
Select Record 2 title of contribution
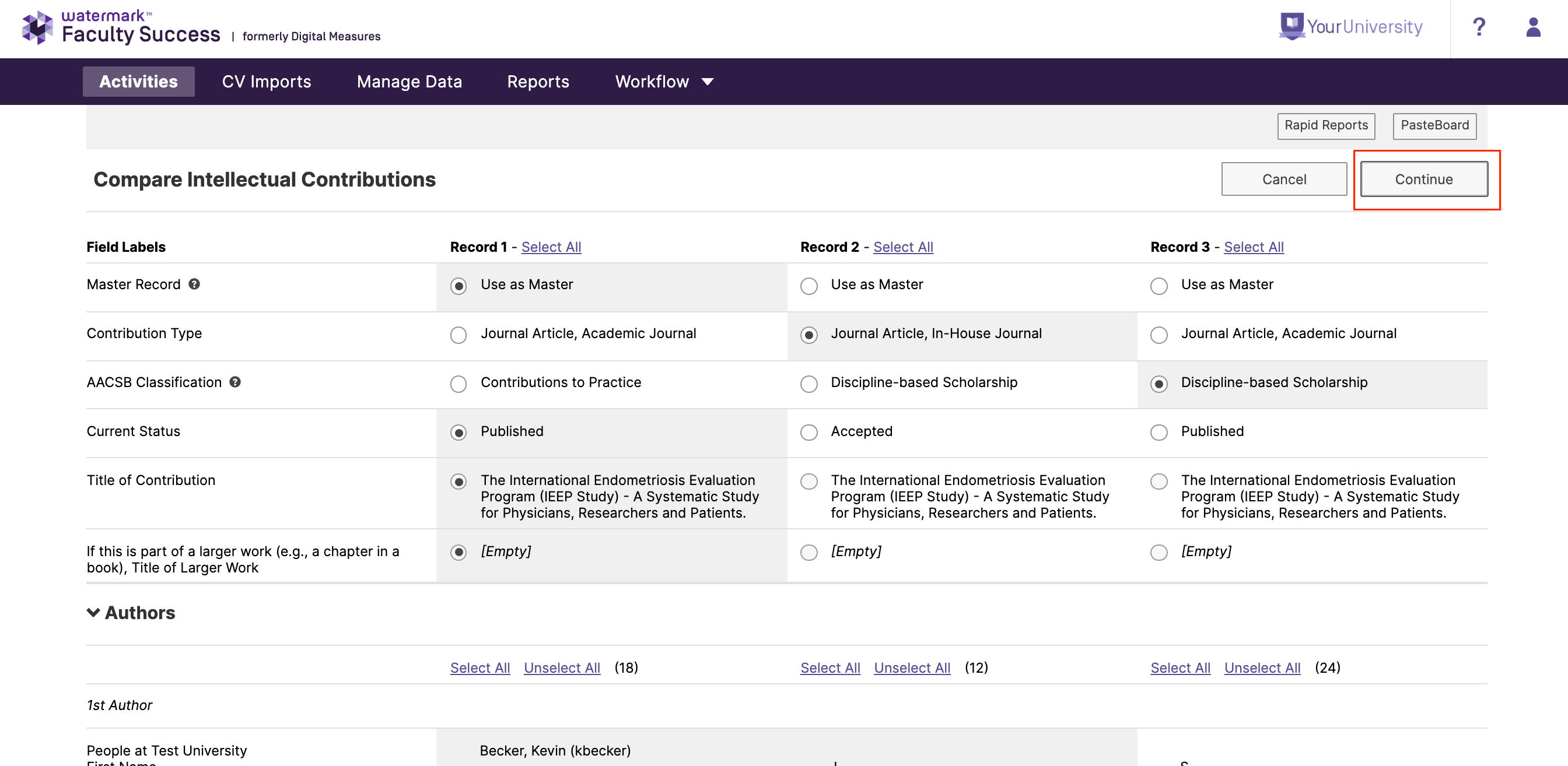[808, 482]
